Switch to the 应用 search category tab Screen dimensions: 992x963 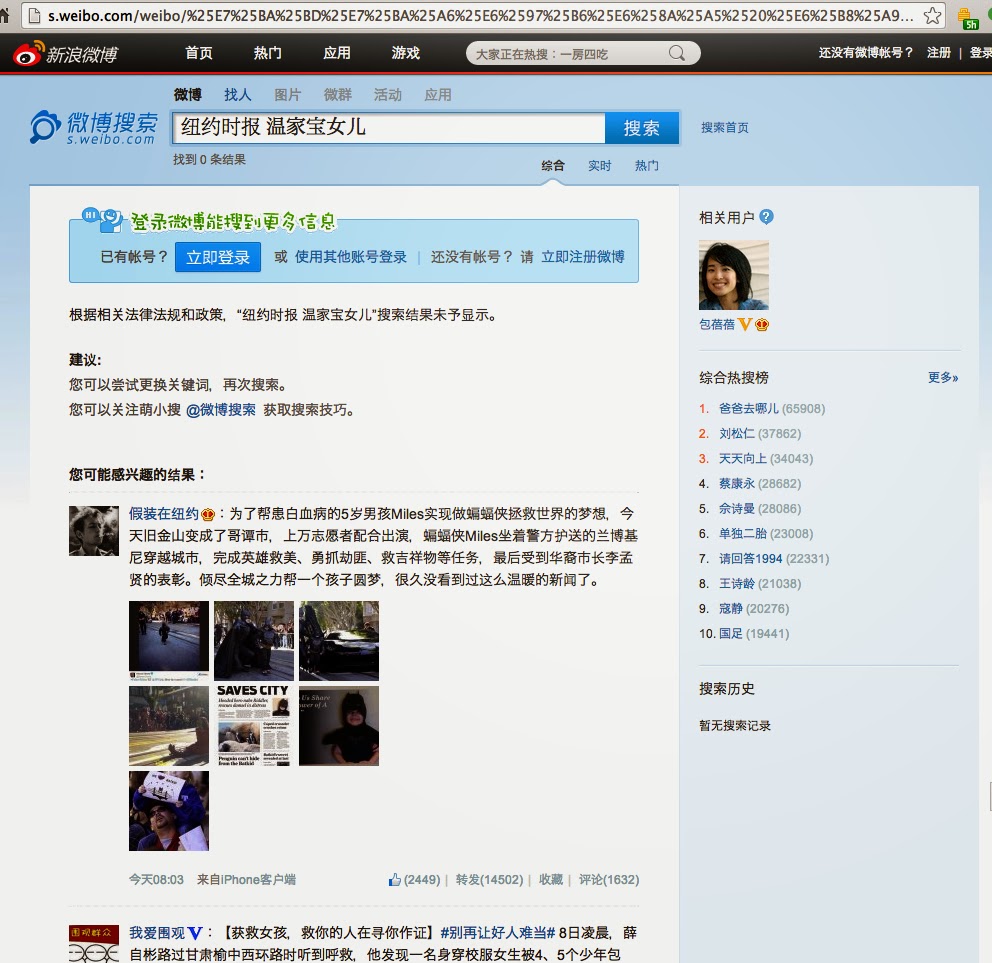[x=438, y=95]
